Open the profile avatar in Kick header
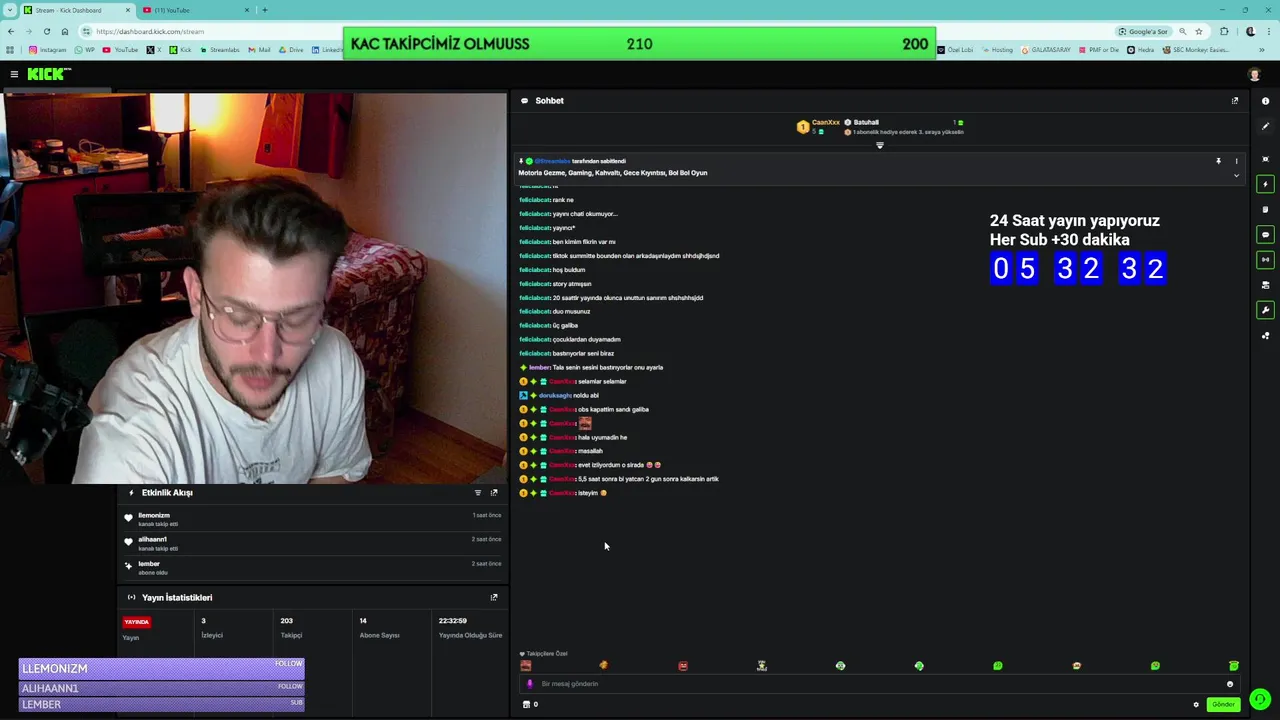Screen dimensions: 1280x720 tap(1254, 75)
